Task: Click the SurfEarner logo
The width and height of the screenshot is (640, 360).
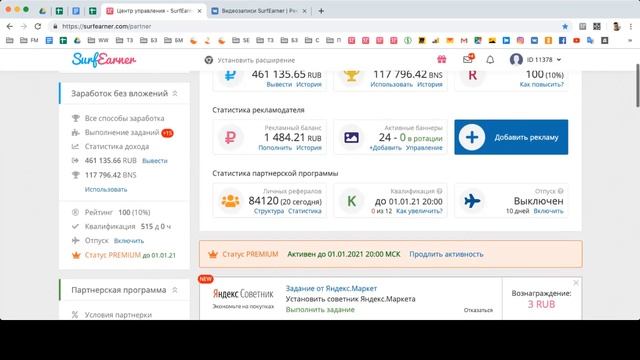Action: [104, 60]
